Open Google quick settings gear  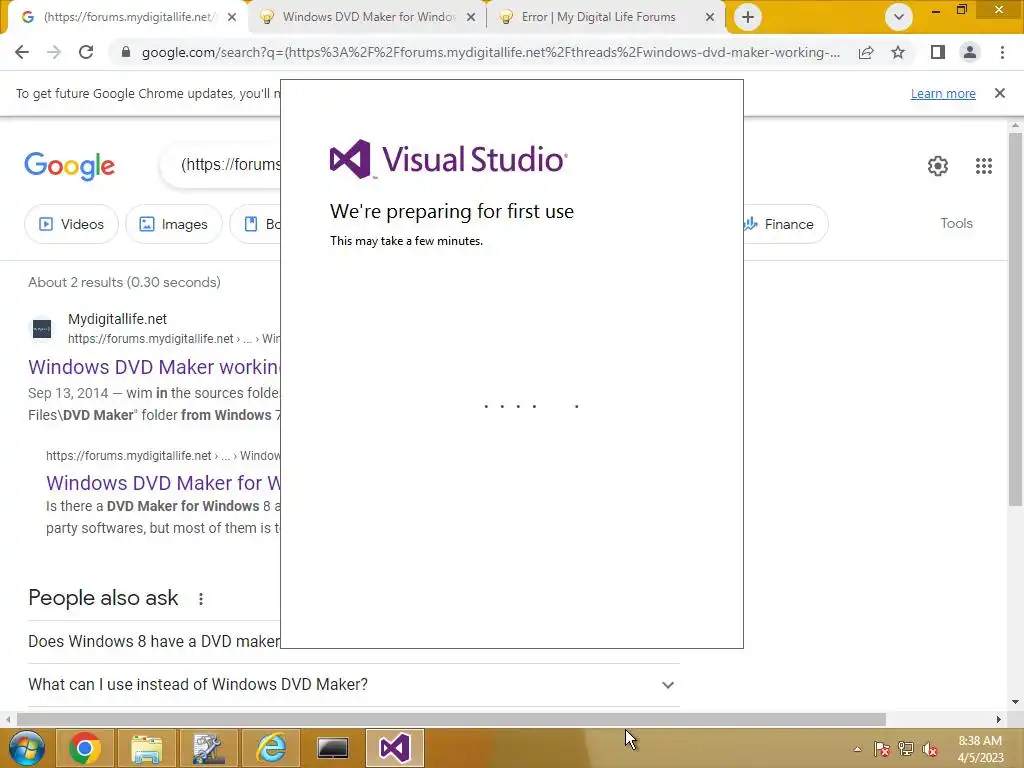pos(938,166)
